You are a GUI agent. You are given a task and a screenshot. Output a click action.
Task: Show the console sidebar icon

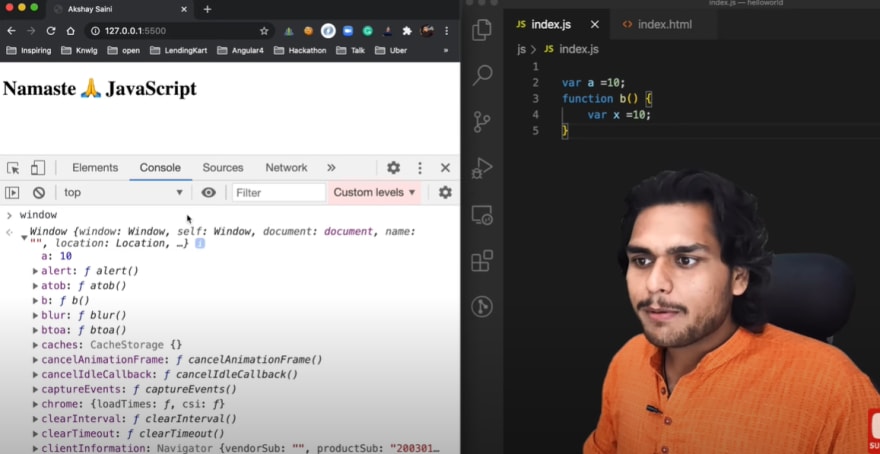click(x=12, y=192)
